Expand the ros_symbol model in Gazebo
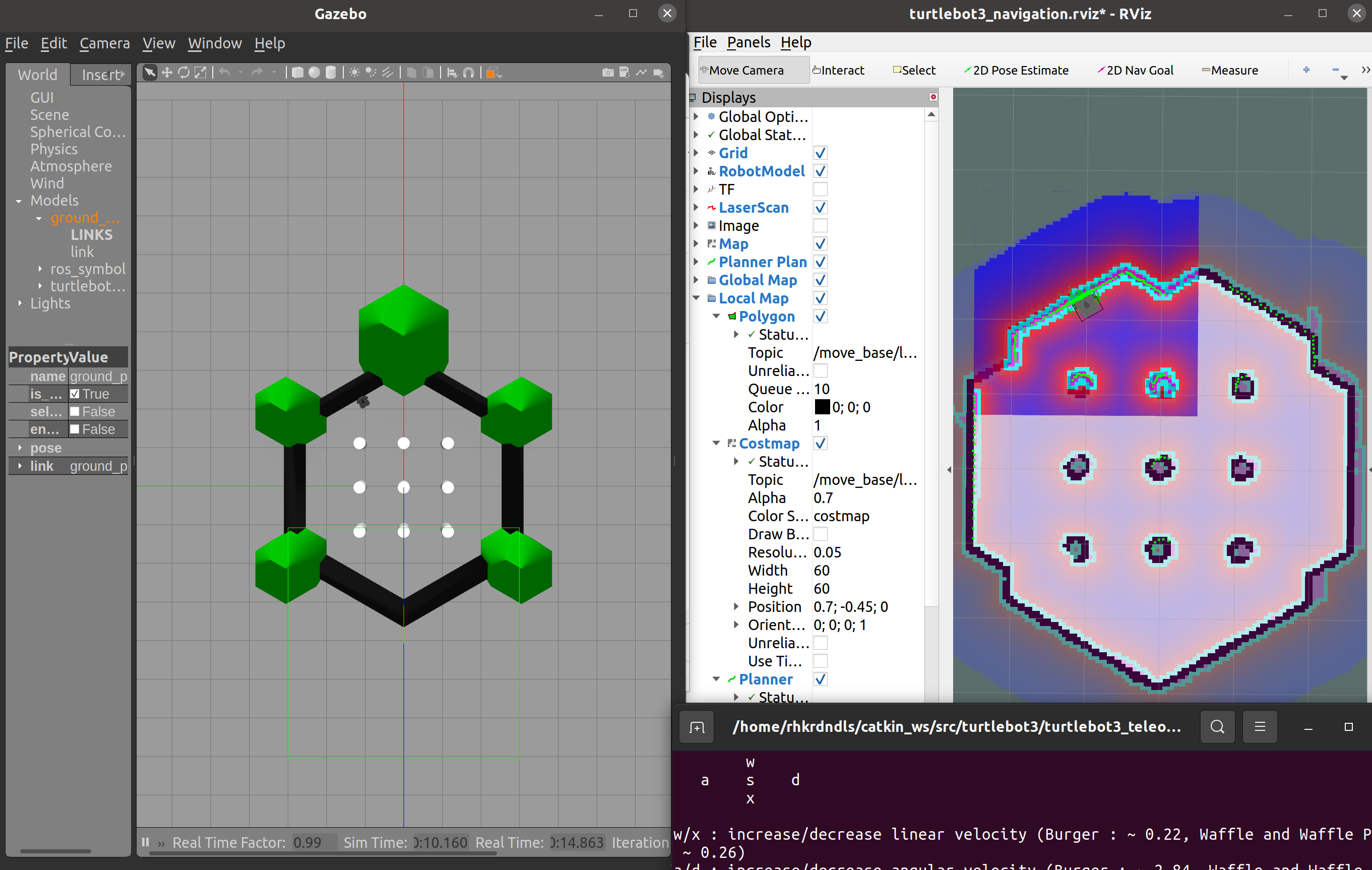The width and height of the screenshot is (1372, 870). coord(40,269)
